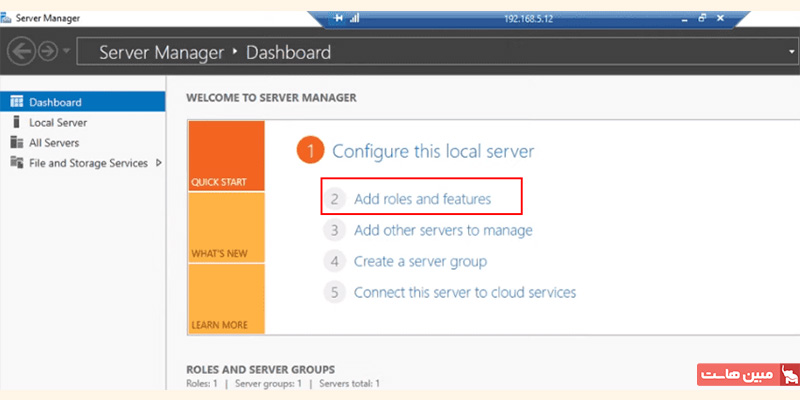
Task: Click the Roles: 1 text
Action: (x=202, y=383)
